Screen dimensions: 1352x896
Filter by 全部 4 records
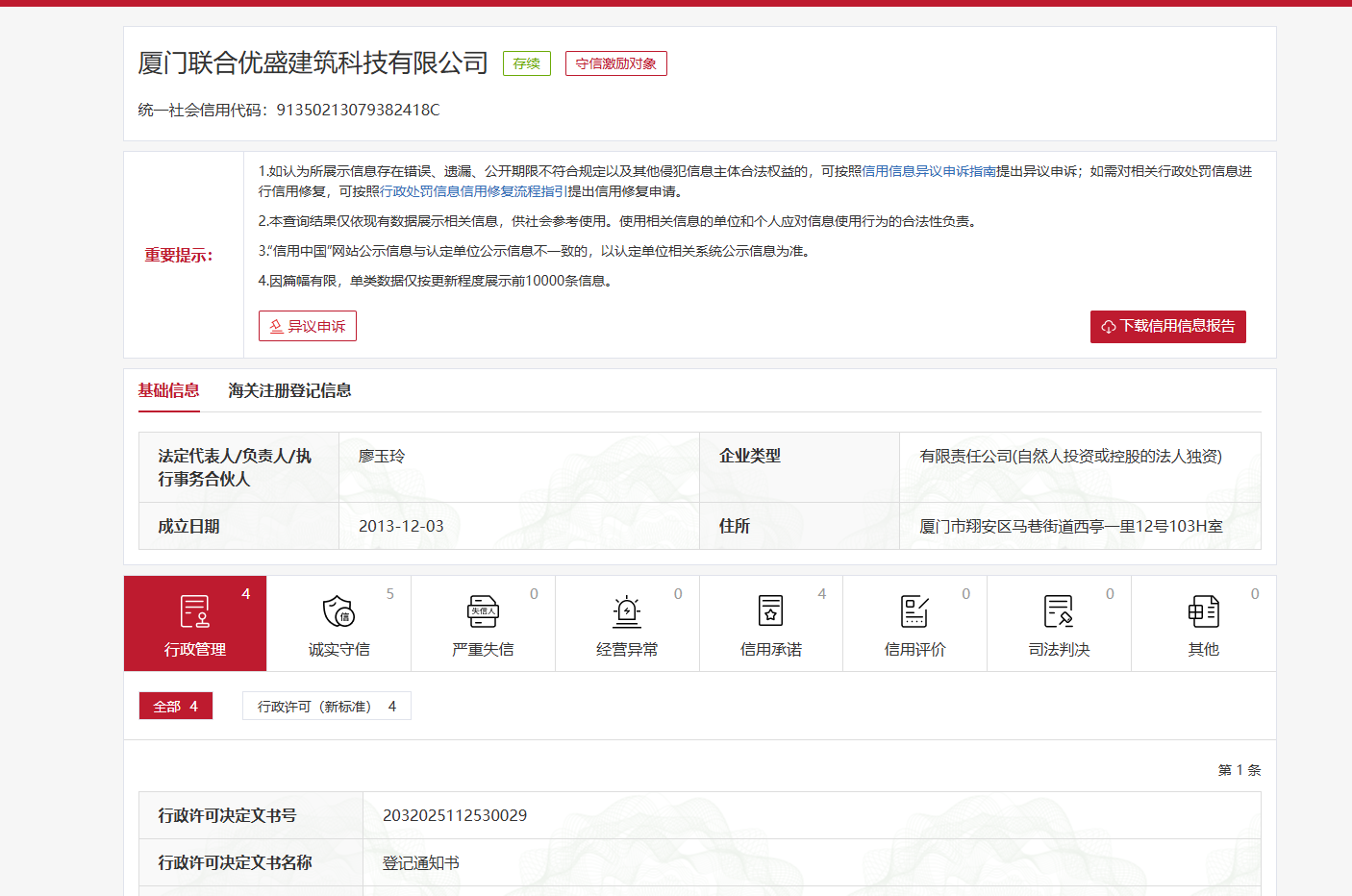(176, 707)
